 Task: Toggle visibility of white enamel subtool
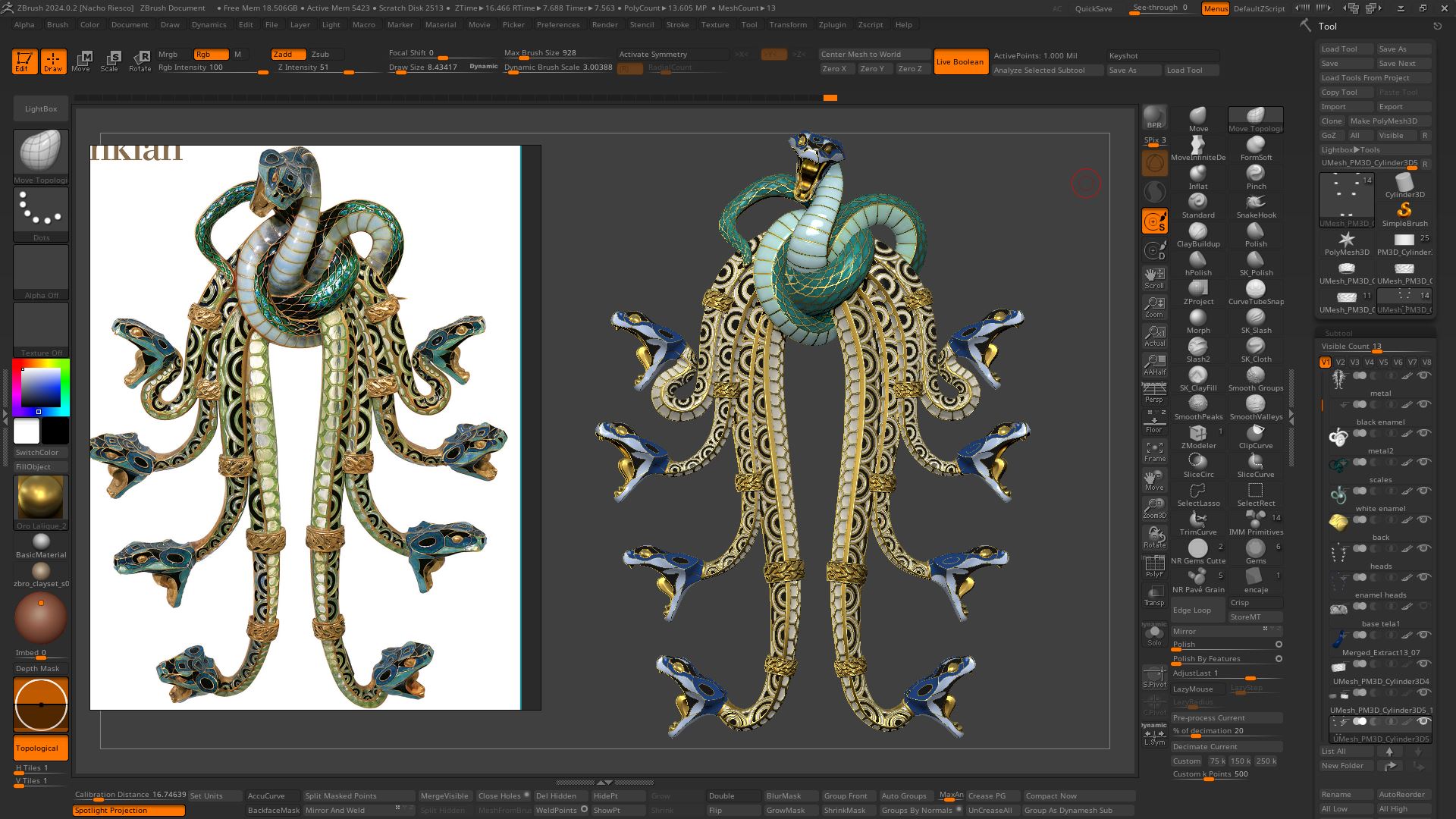(x=1423, y=519)
